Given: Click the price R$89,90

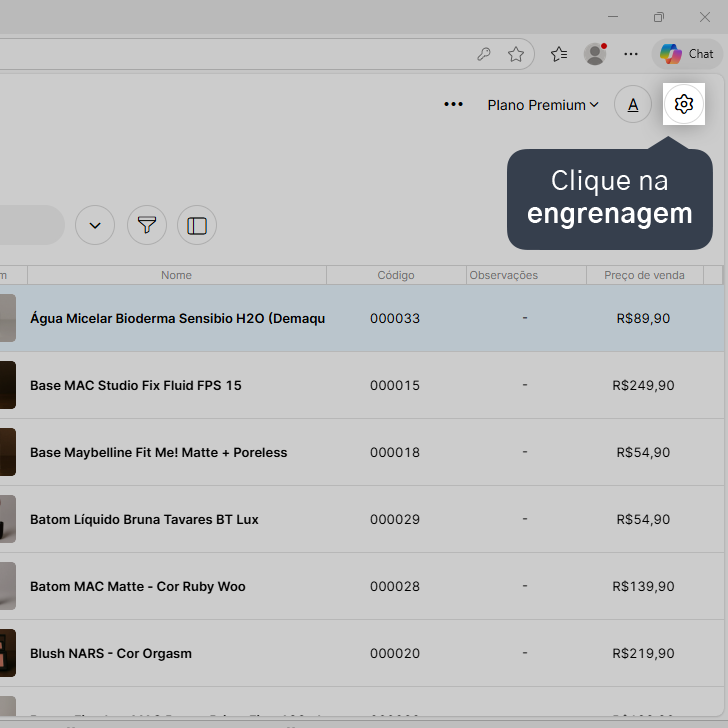Looking at the screenshot, I should pos(644,318).
